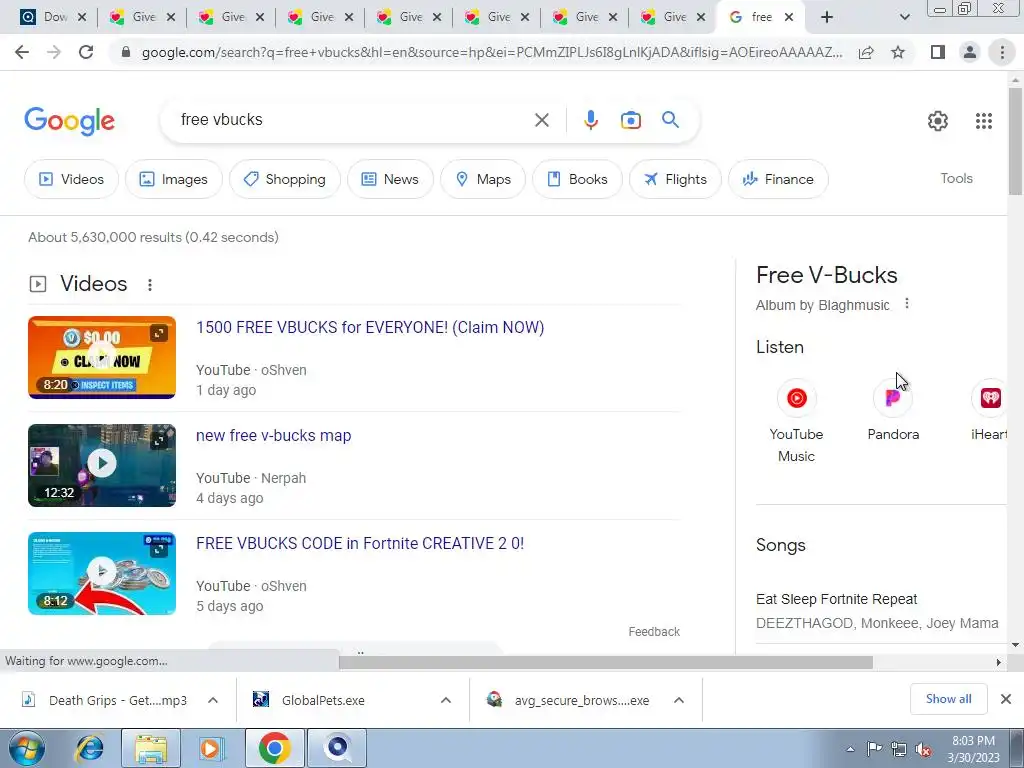
Task: Open the Windows Start menu
Action: click(27, 748)
